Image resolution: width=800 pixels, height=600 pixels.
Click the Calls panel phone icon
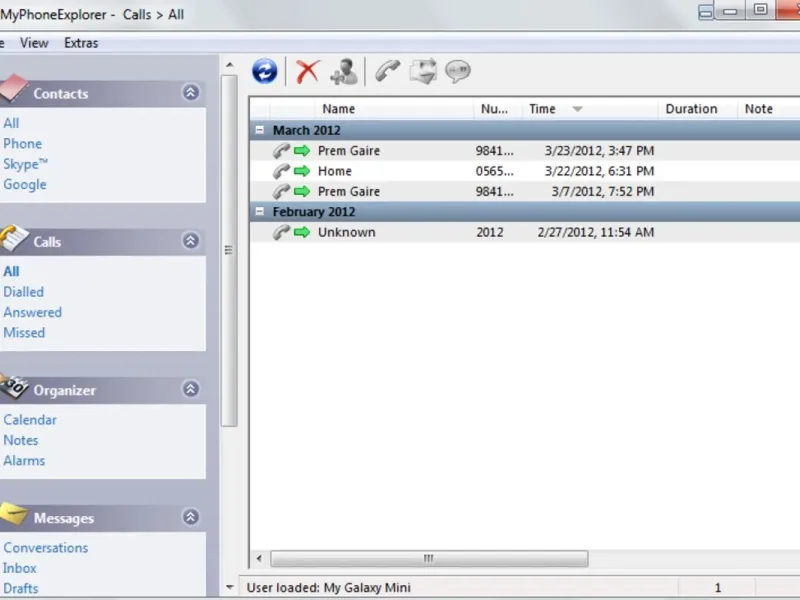point(13,238)
